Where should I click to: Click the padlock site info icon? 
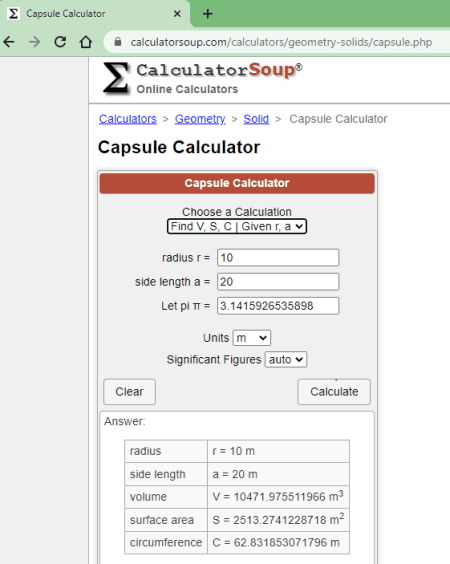click(x=118, y=42)
